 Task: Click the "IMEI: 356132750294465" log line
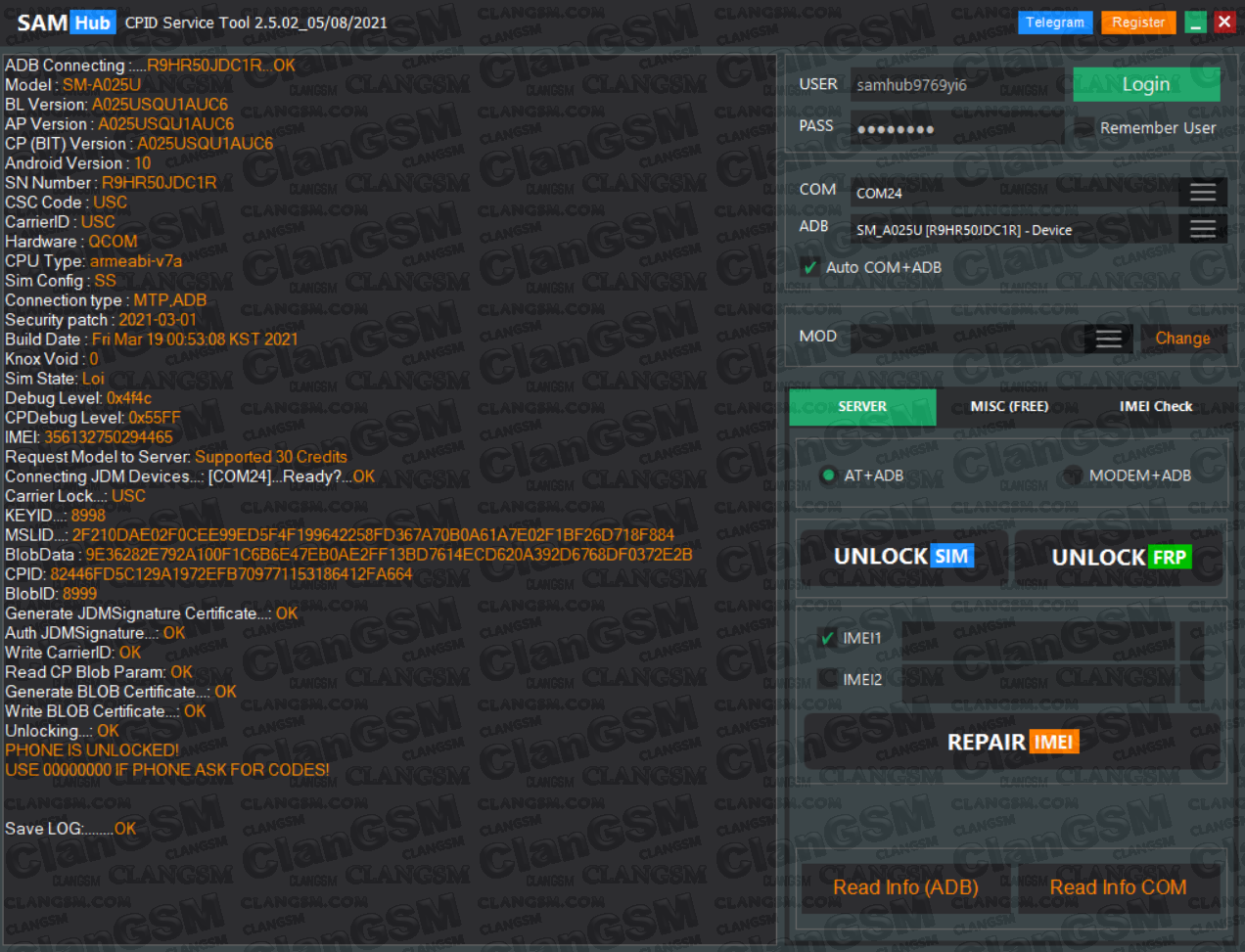coord(89,437)
